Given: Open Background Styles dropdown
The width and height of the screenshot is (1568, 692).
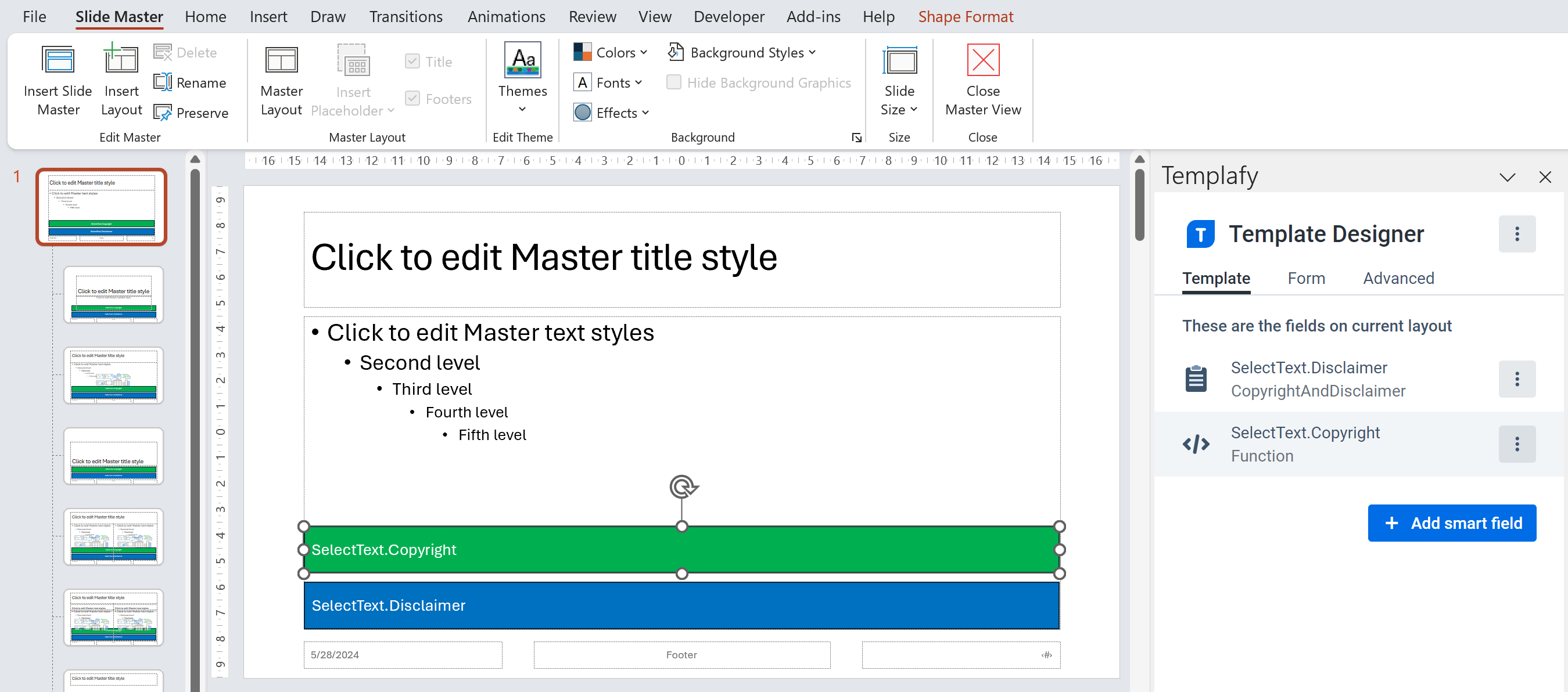Looking at the screenshot, I should (741, 52).
